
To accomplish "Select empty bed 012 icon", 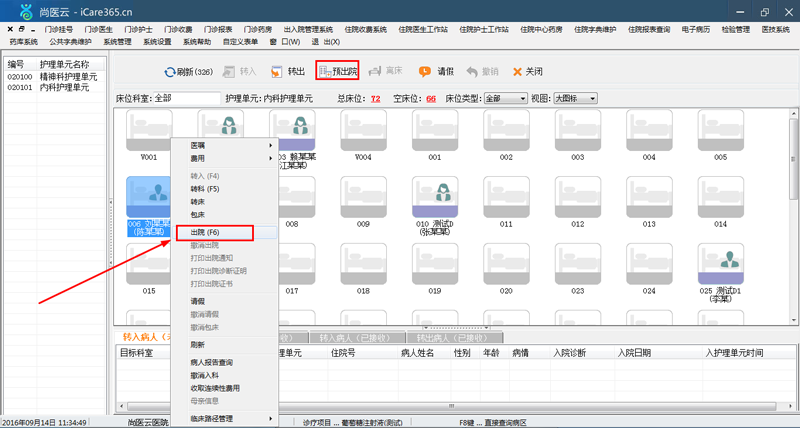I will point(578,197).
